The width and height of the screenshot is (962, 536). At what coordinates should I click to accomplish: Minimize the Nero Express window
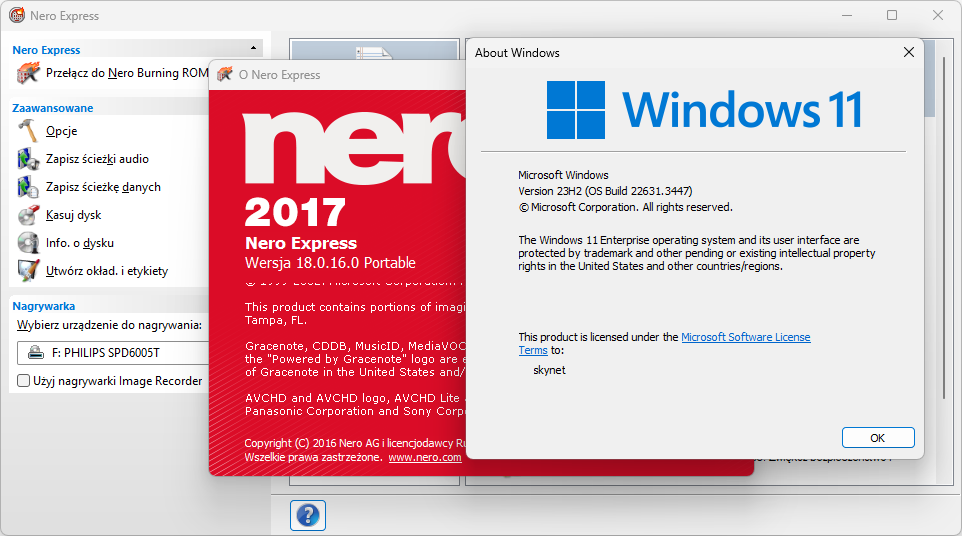click(x=847, y=15)
